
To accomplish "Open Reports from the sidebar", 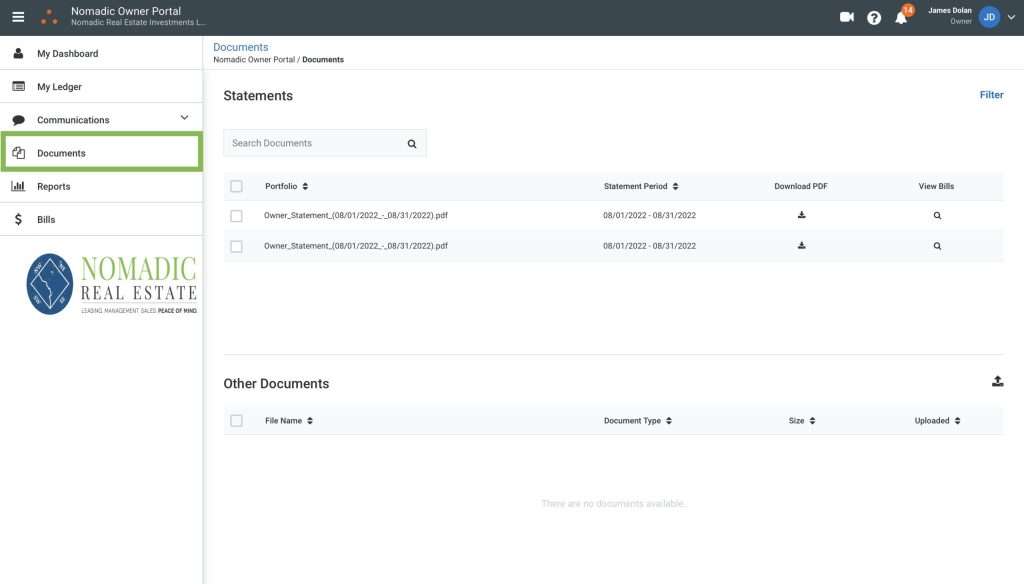I will click(x=54, y=187).
